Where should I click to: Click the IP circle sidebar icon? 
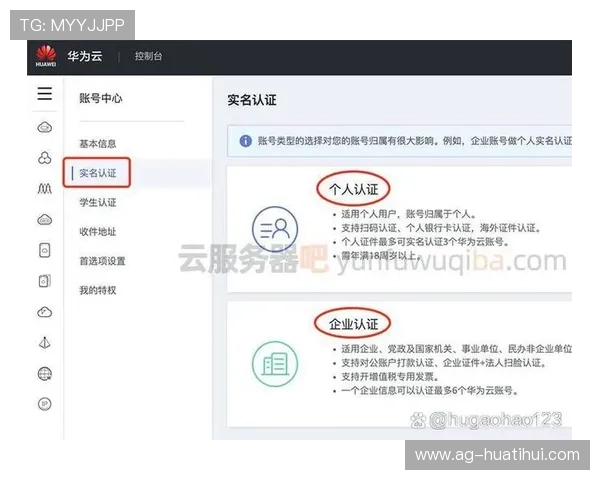pos(45,404)
